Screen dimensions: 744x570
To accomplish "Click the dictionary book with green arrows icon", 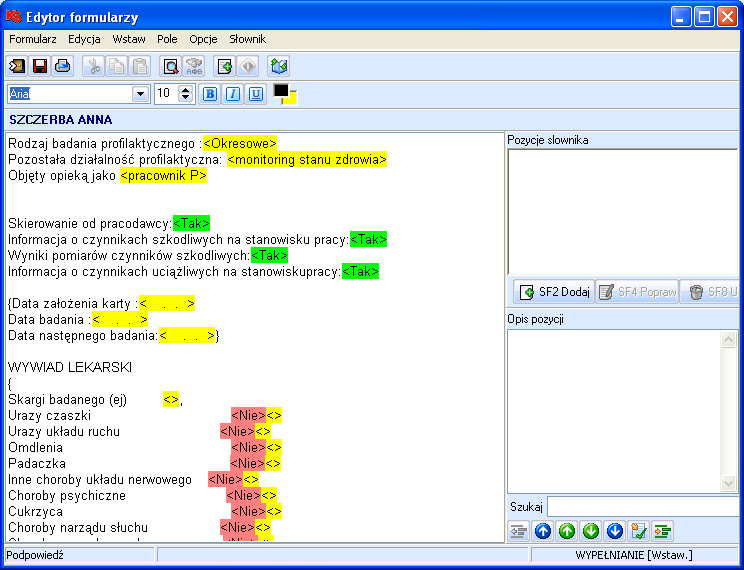I will tap(279, 66).
